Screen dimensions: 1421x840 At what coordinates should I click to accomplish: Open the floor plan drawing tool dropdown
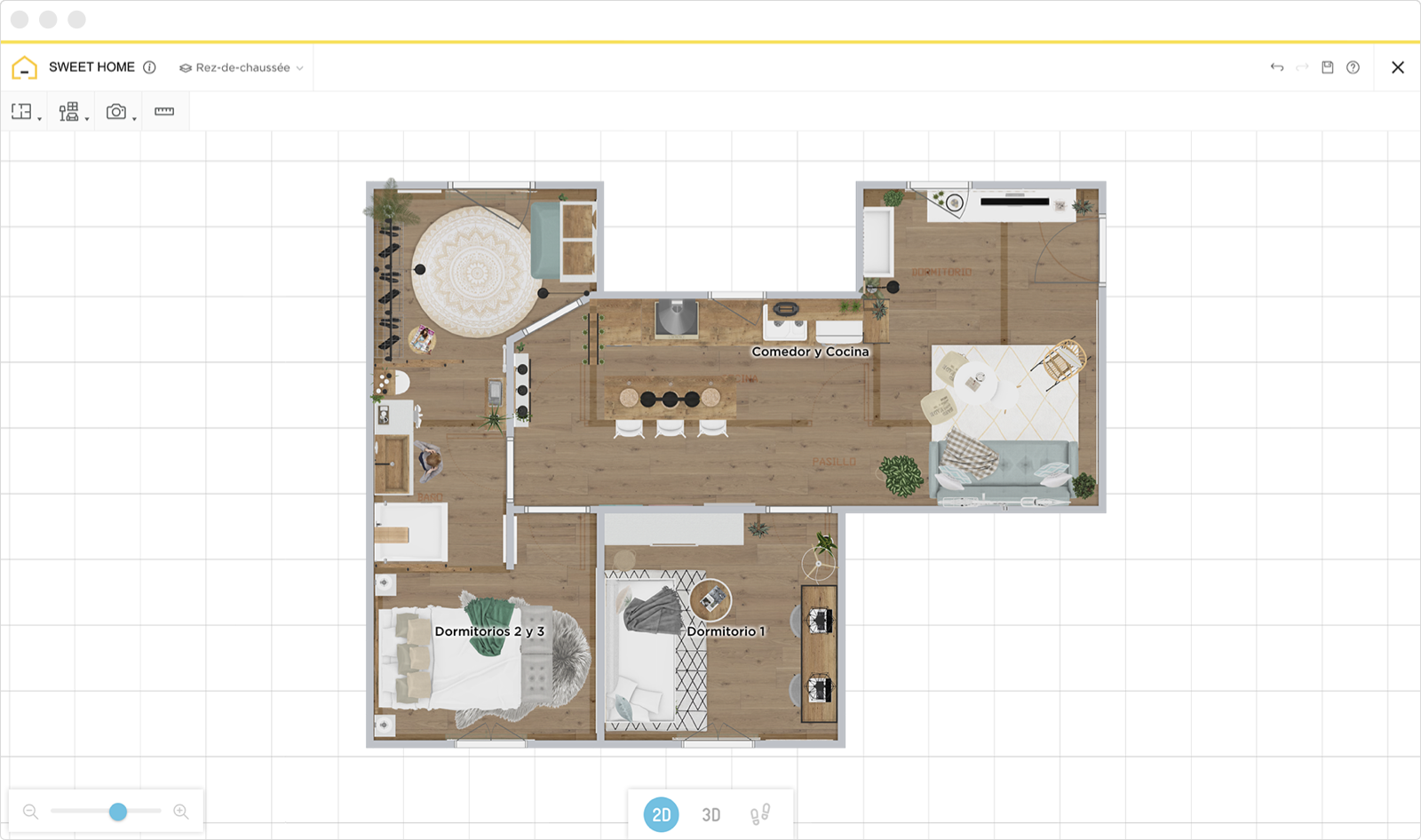coord(26,112)
